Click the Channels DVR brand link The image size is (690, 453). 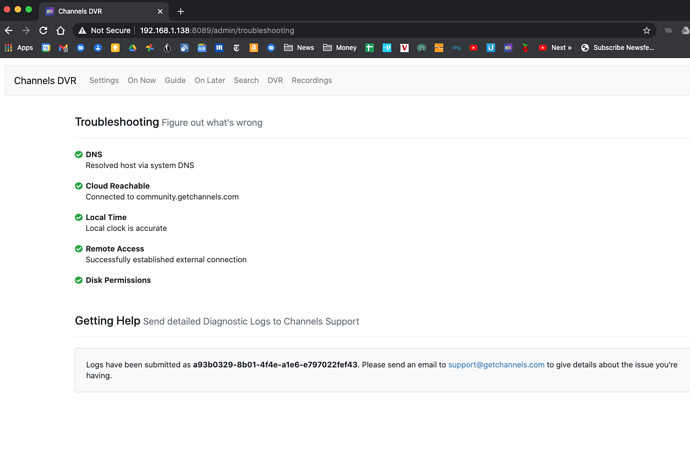45,81
